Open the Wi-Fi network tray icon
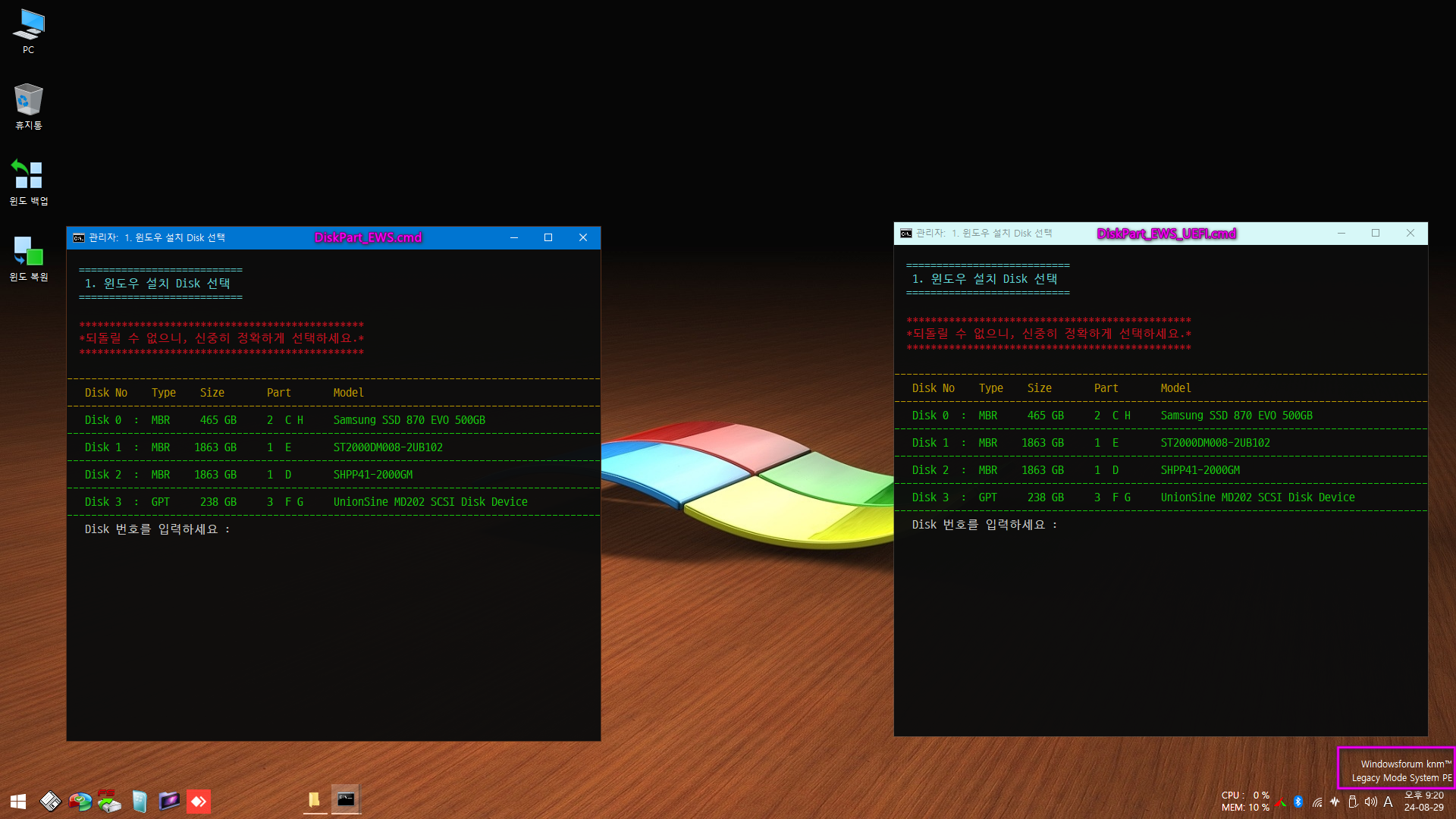This screenshot has width=1456, height=819. [x=1317, y=802]
